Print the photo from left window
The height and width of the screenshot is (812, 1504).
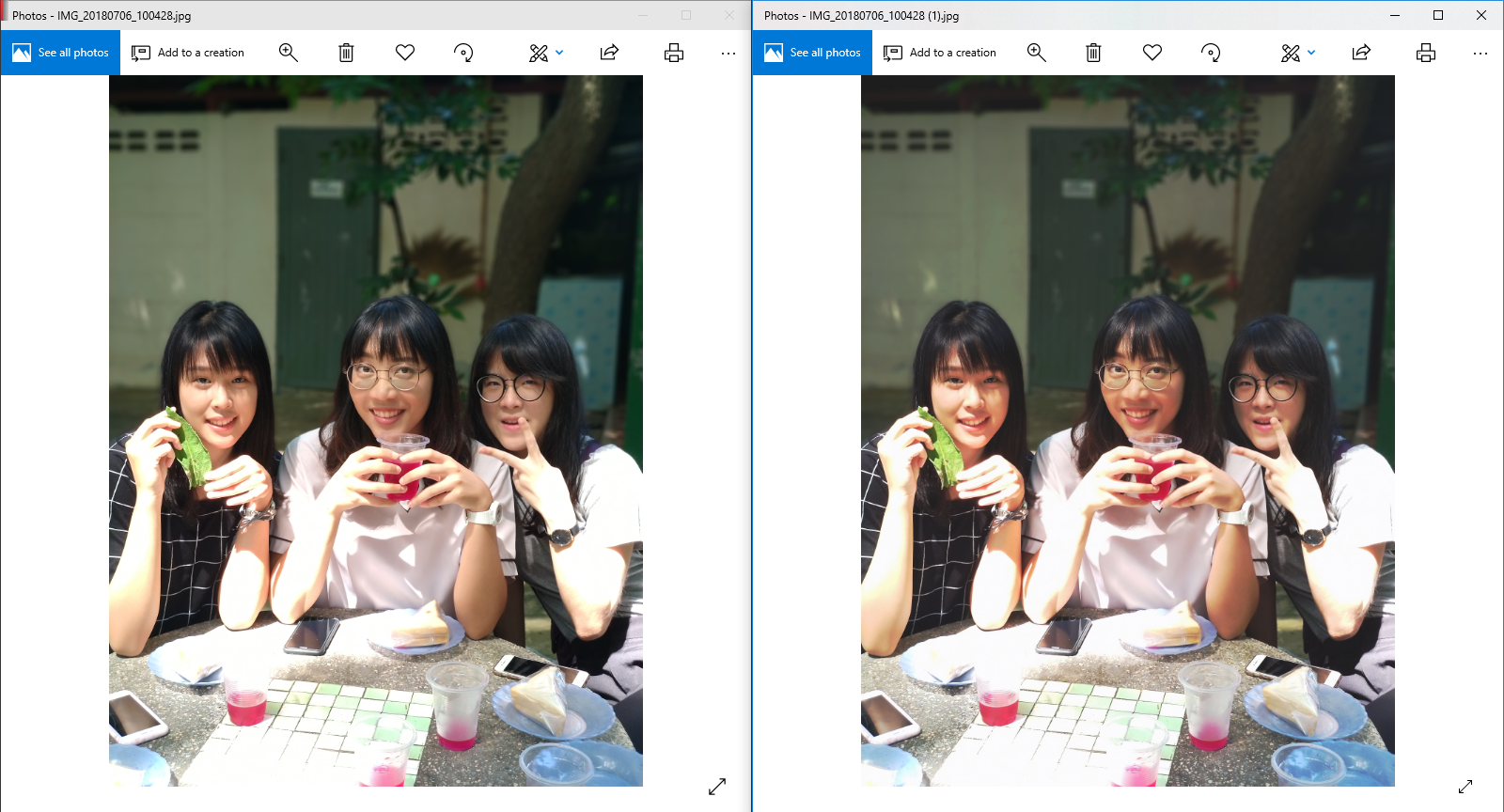pos(674,53)
